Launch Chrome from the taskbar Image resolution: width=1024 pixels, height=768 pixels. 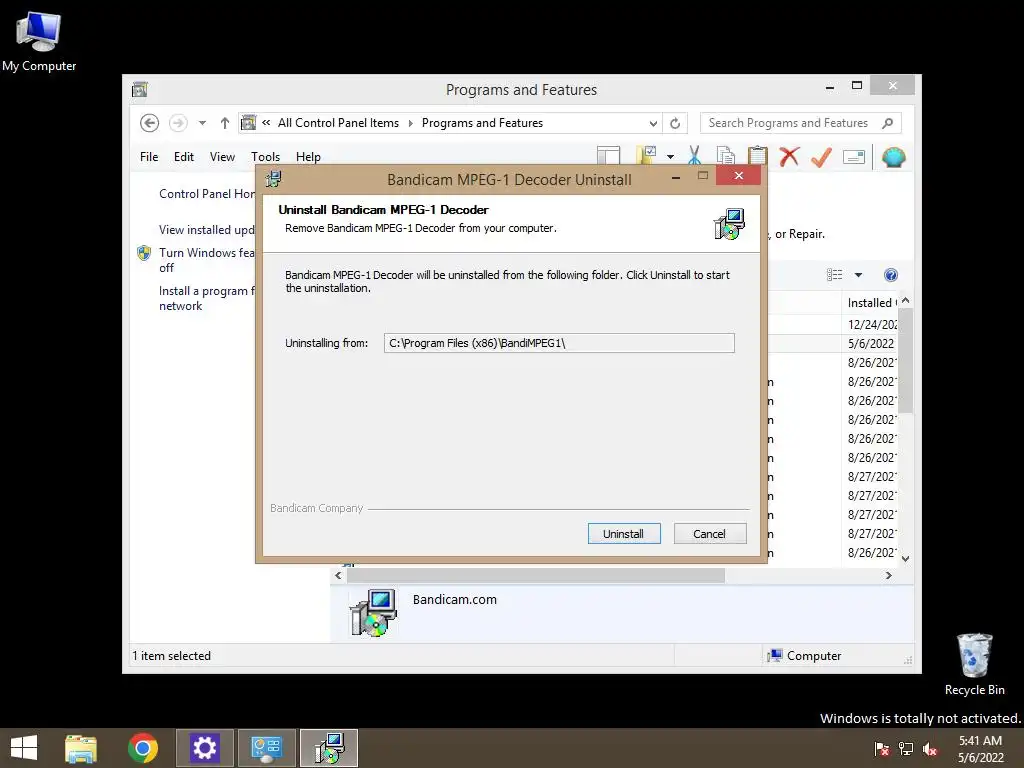coord(142,748)
